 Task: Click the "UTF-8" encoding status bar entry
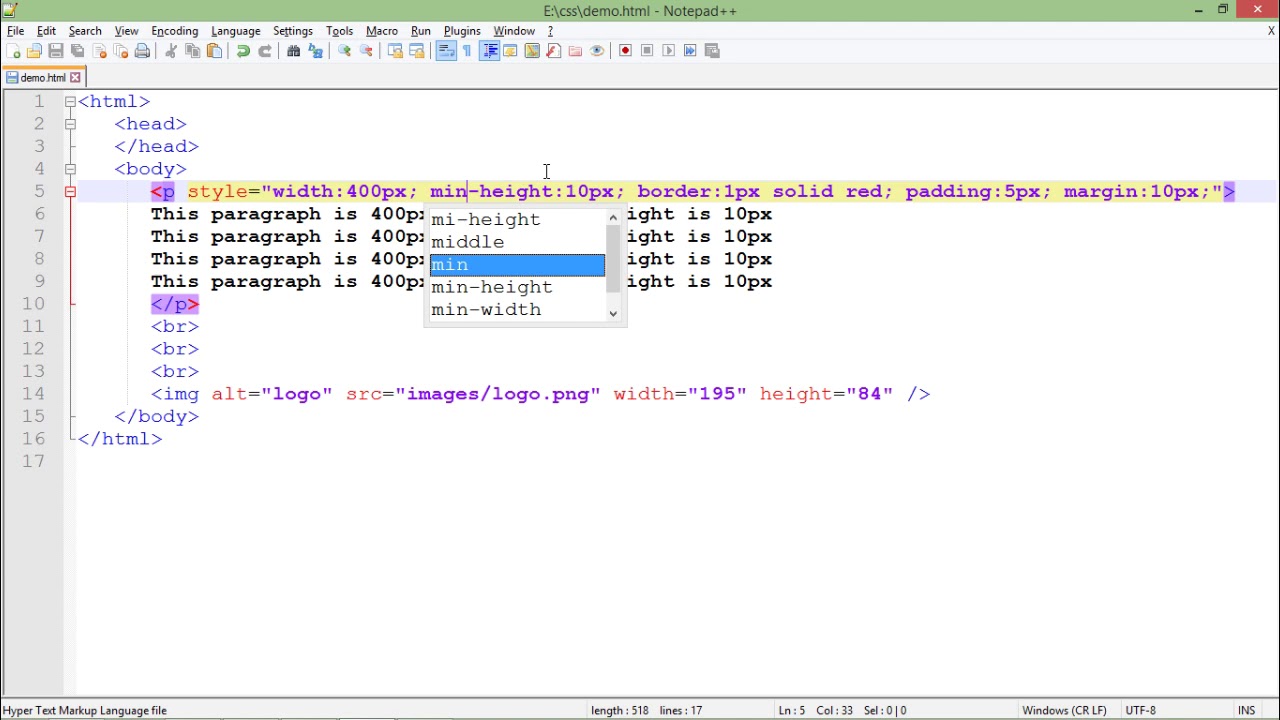click(1140, 710)
